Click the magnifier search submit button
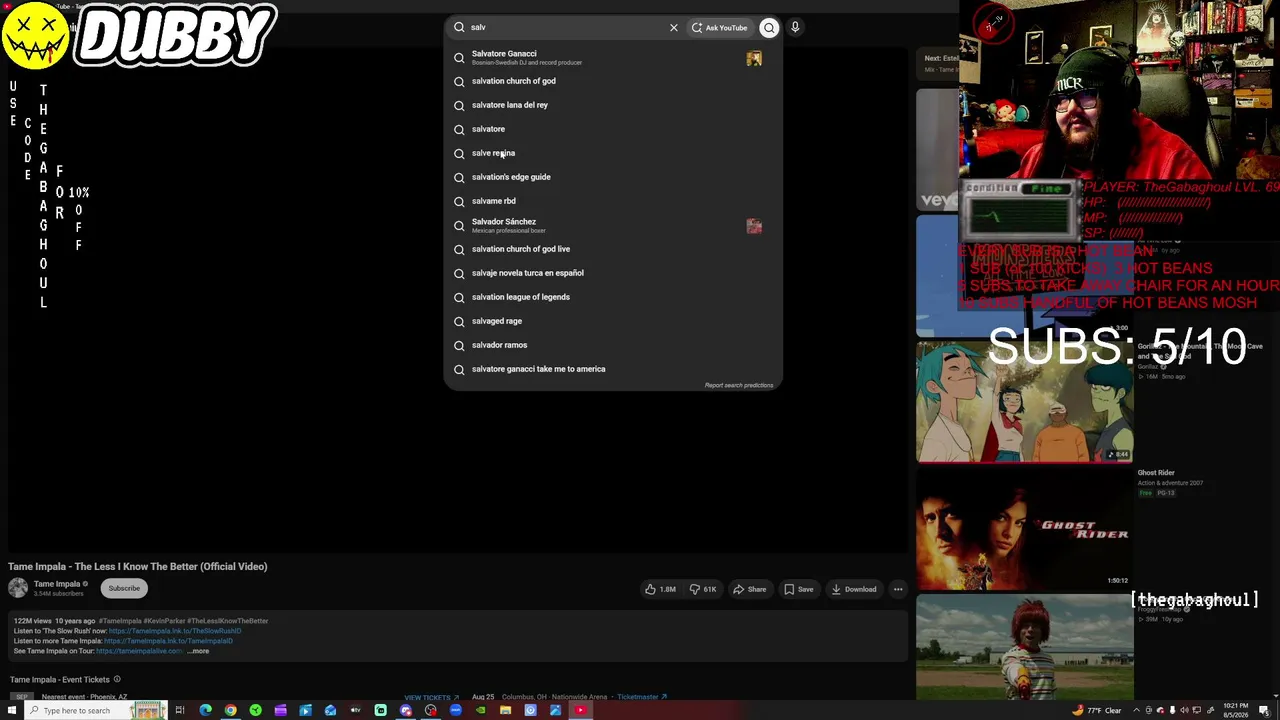1280x720 pixels. coord(769,28)
